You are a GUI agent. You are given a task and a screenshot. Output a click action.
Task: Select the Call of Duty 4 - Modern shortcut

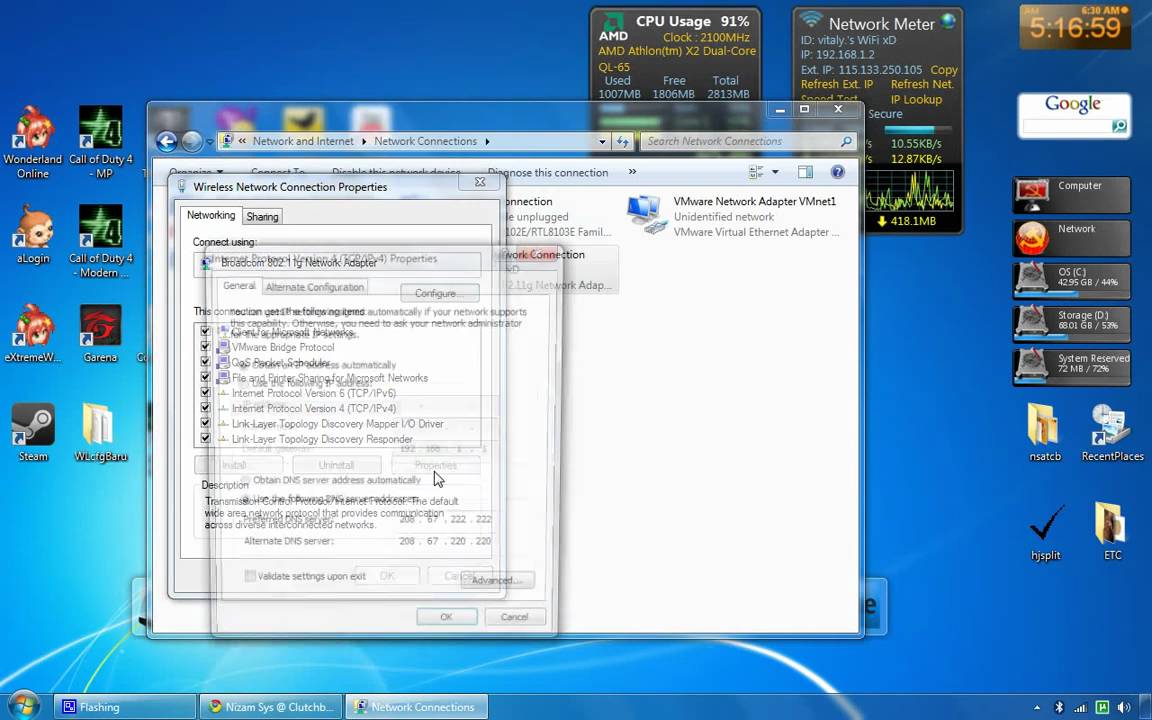tap(101, 242)
